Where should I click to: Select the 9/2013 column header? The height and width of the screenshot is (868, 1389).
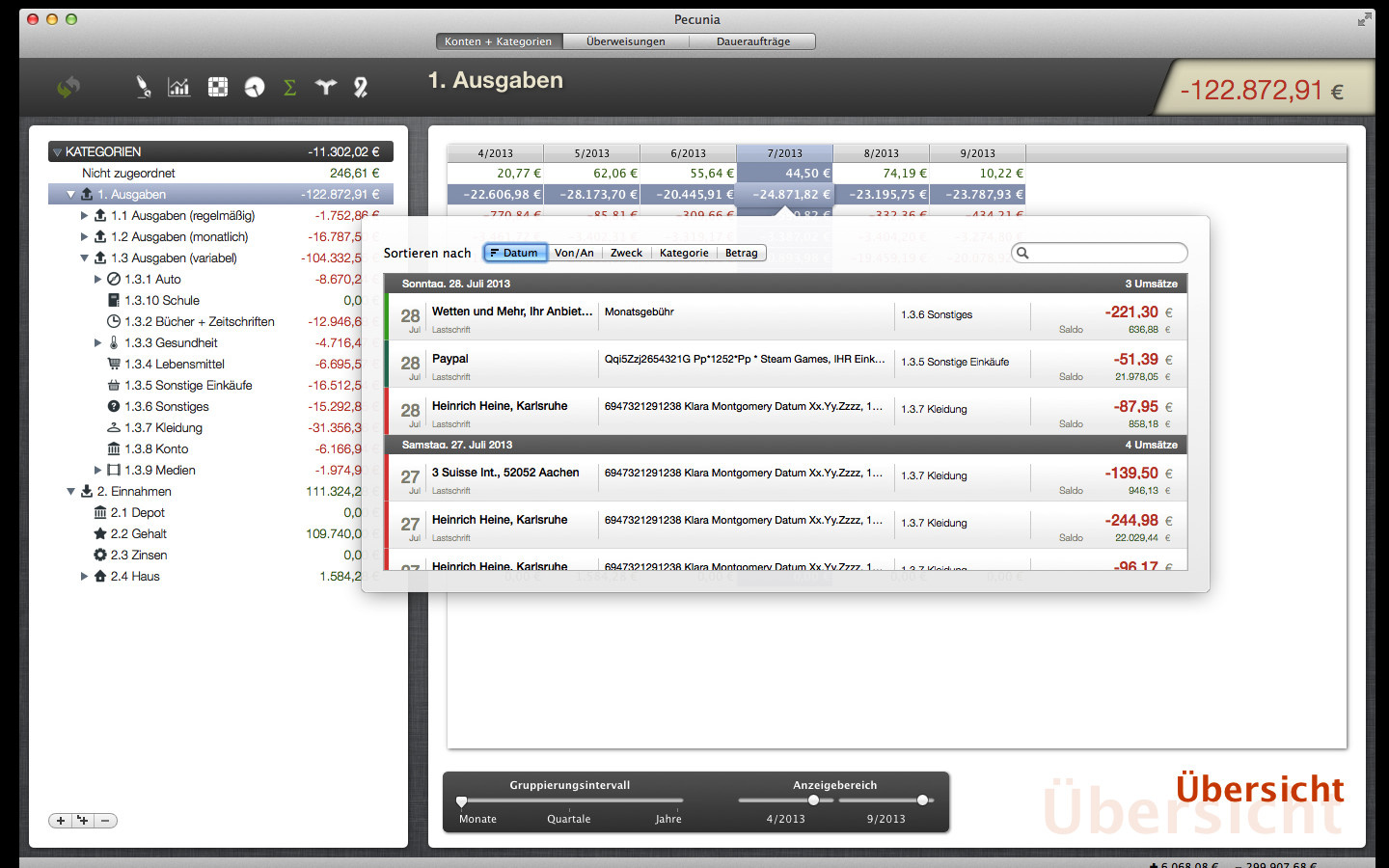click(x=978, y=153)
